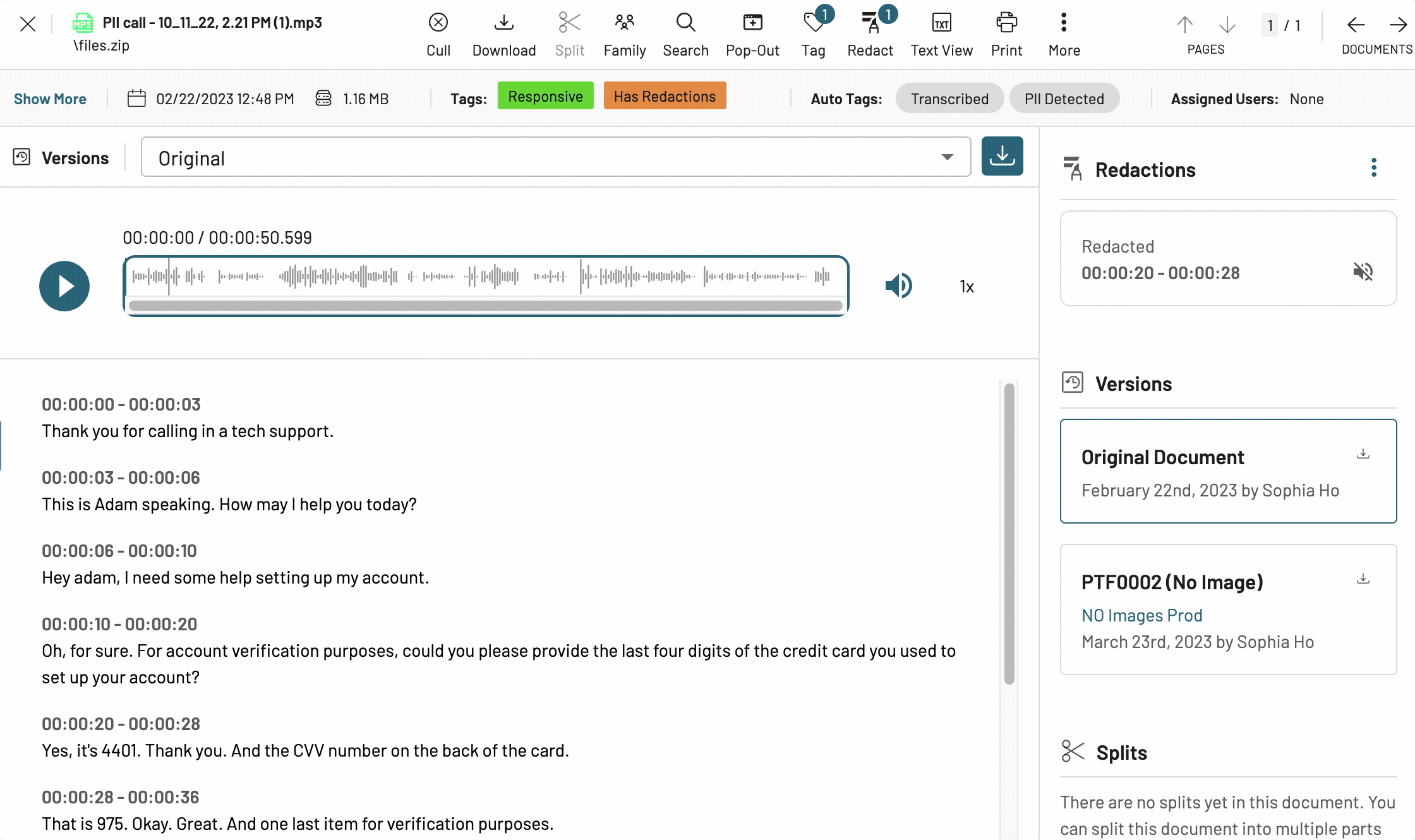The image size is (1415, 840).
Task: Close the document viewer with the X icon
Action: [28, 25]
